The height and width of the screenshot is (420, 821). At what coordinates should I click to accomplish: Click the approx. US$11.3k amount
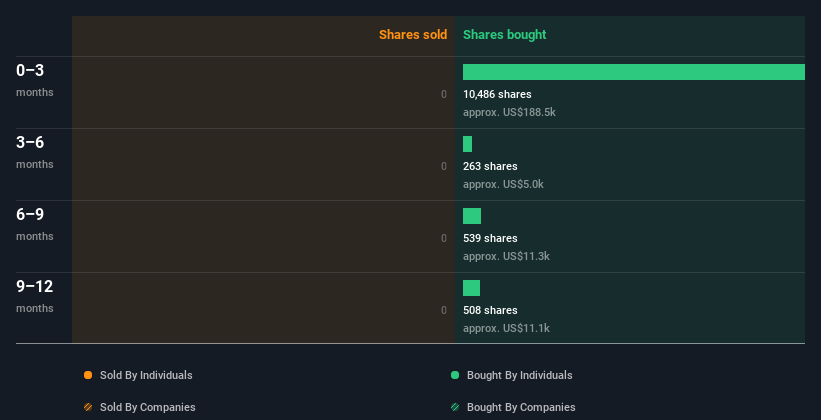point(506,257)
